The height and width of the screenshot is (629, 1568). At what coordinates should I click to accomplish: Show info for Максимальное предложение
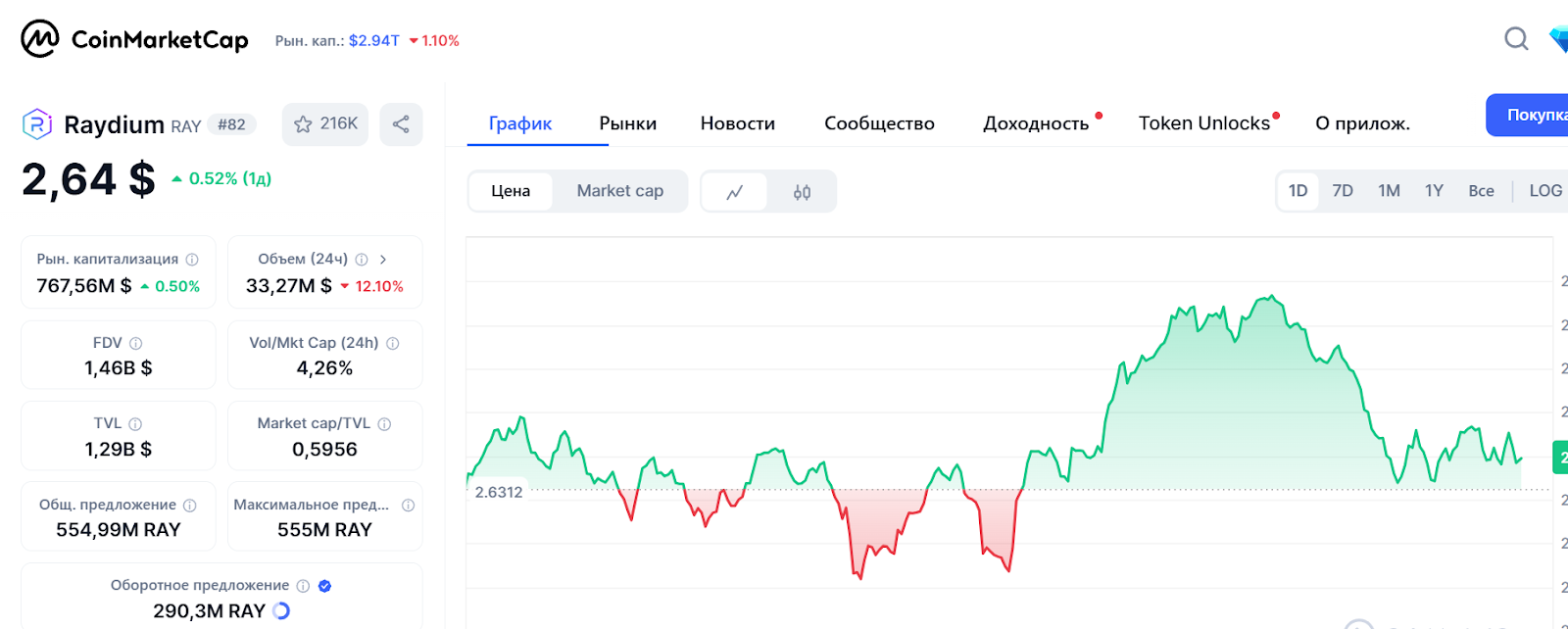point(409,506)
